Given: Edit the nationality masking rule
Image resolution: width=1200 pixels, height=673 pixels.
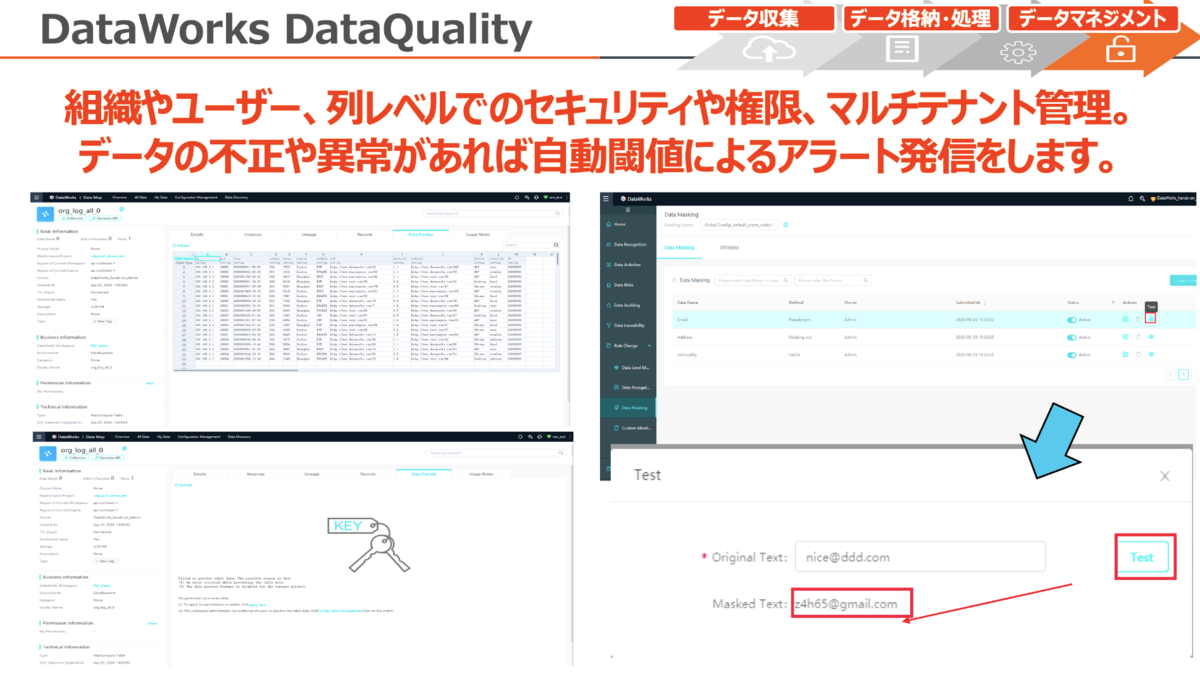Looking at the screenshot, I should pos(1125,354).
